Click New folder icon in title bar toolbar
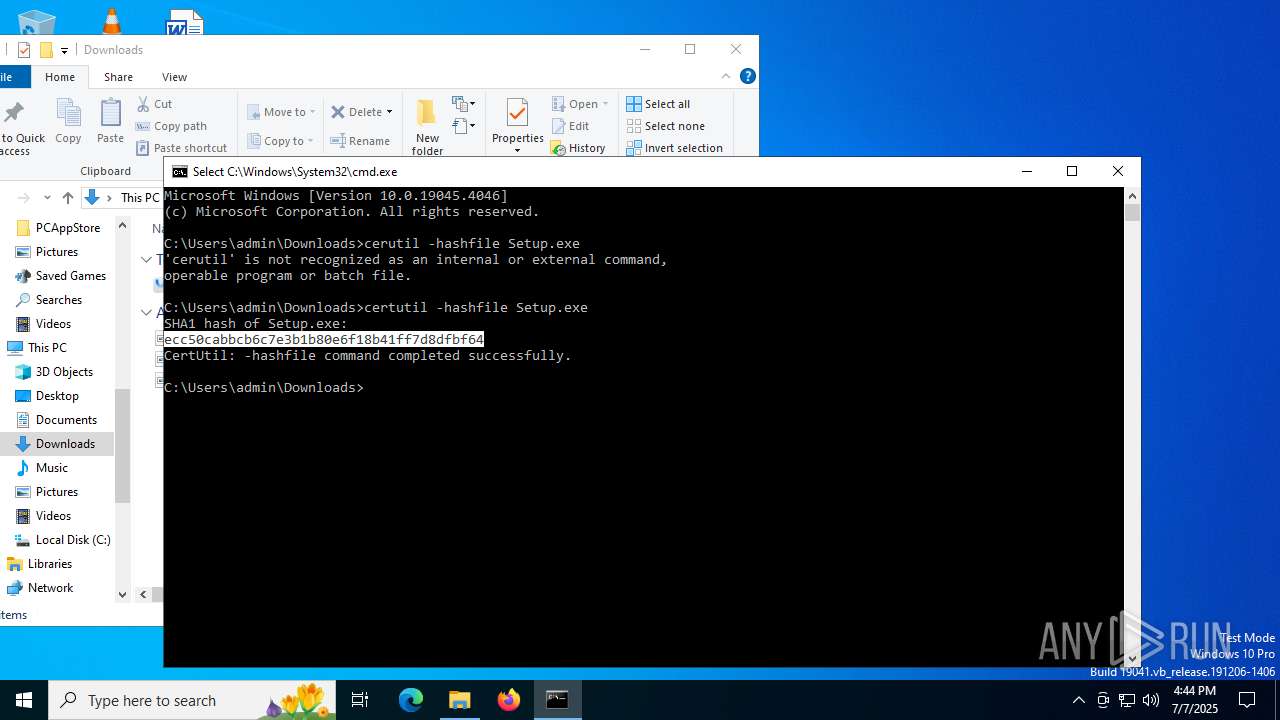 (x=46, y=50)
